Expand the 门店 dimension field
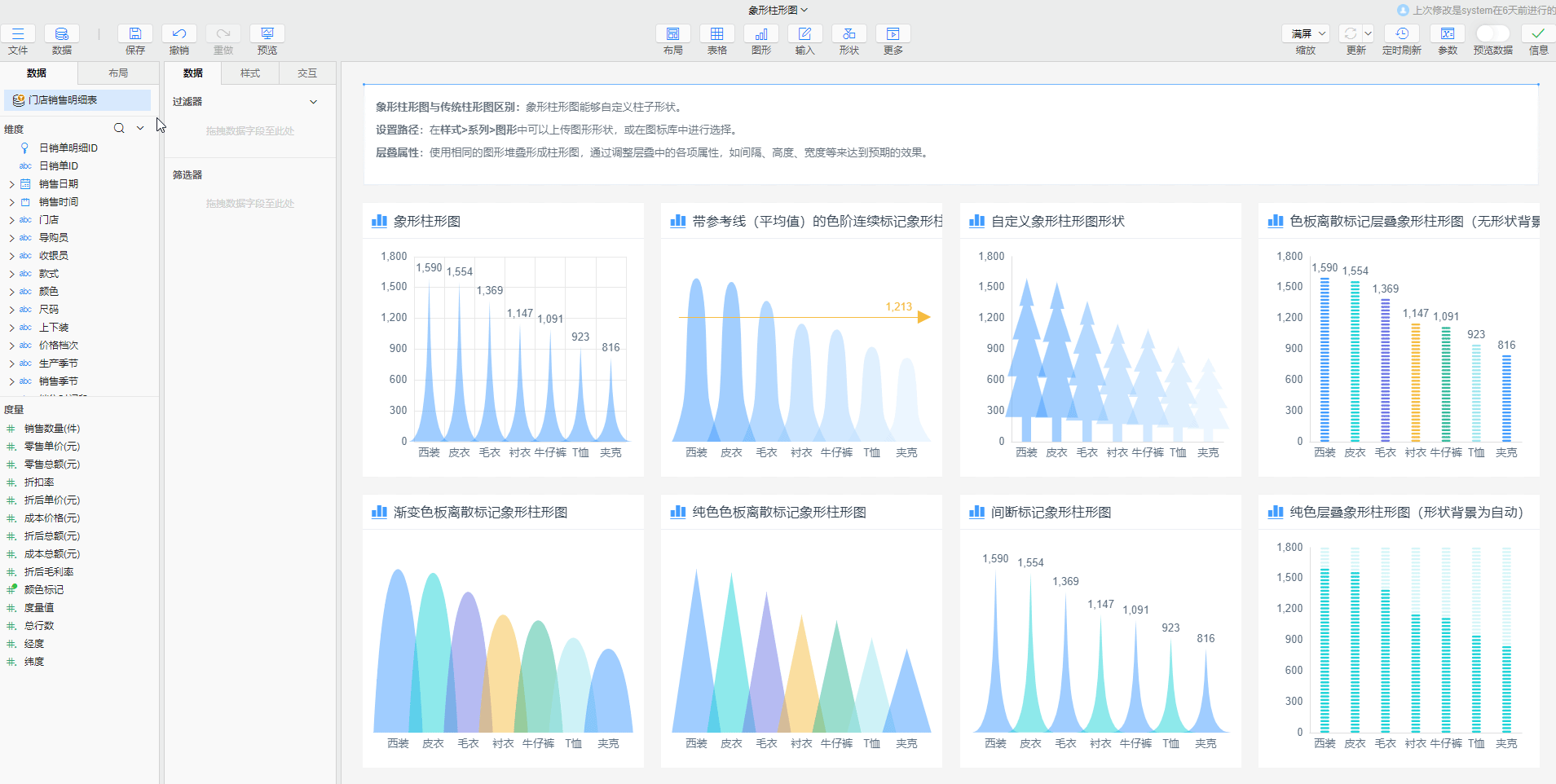Viewport: 1556px width, 784px height. tap(11, 220)
